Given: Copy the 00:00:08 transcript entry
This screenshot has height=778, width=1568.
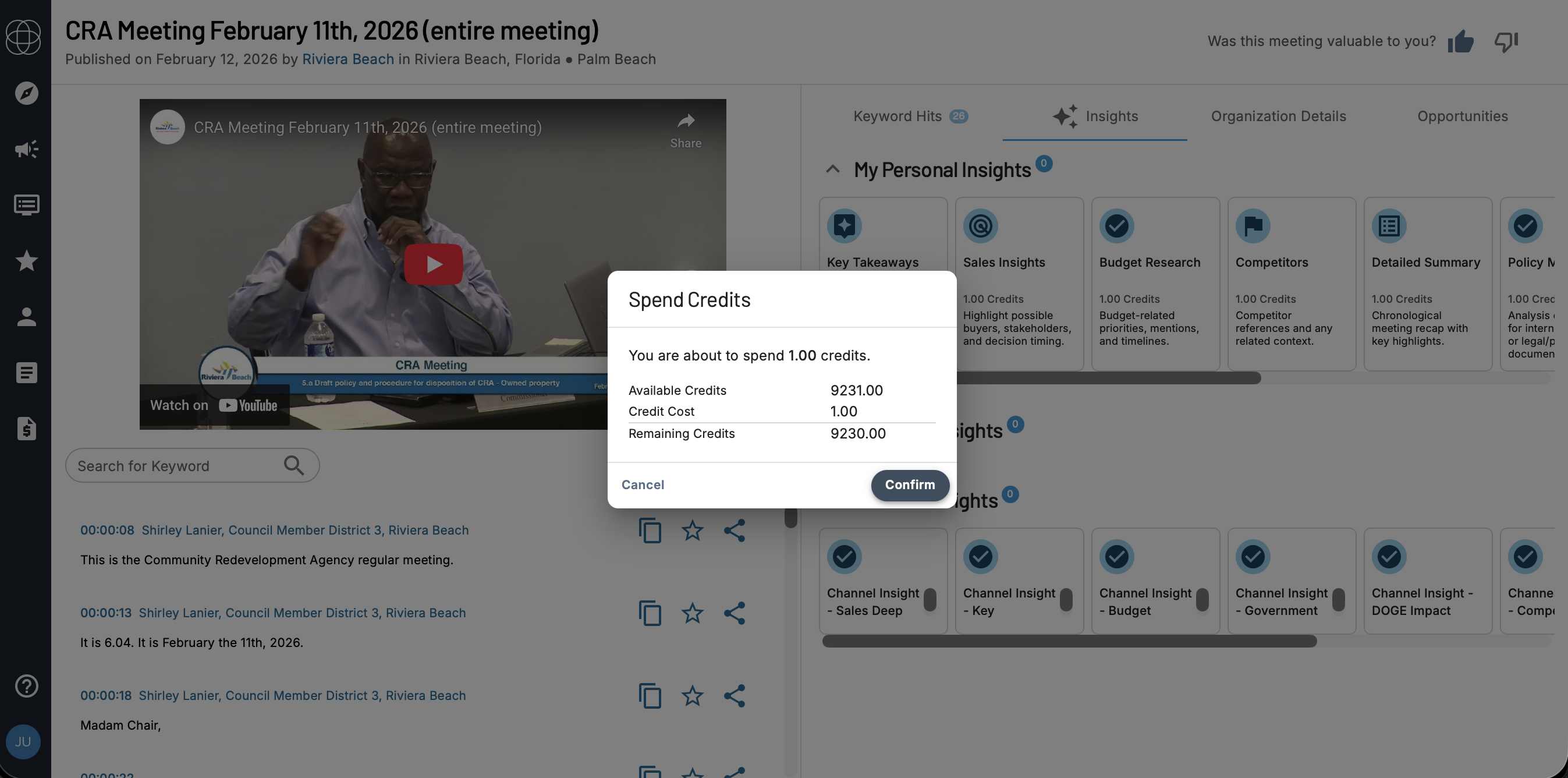Looking at the screenshot, I should (x=650, y=531).
